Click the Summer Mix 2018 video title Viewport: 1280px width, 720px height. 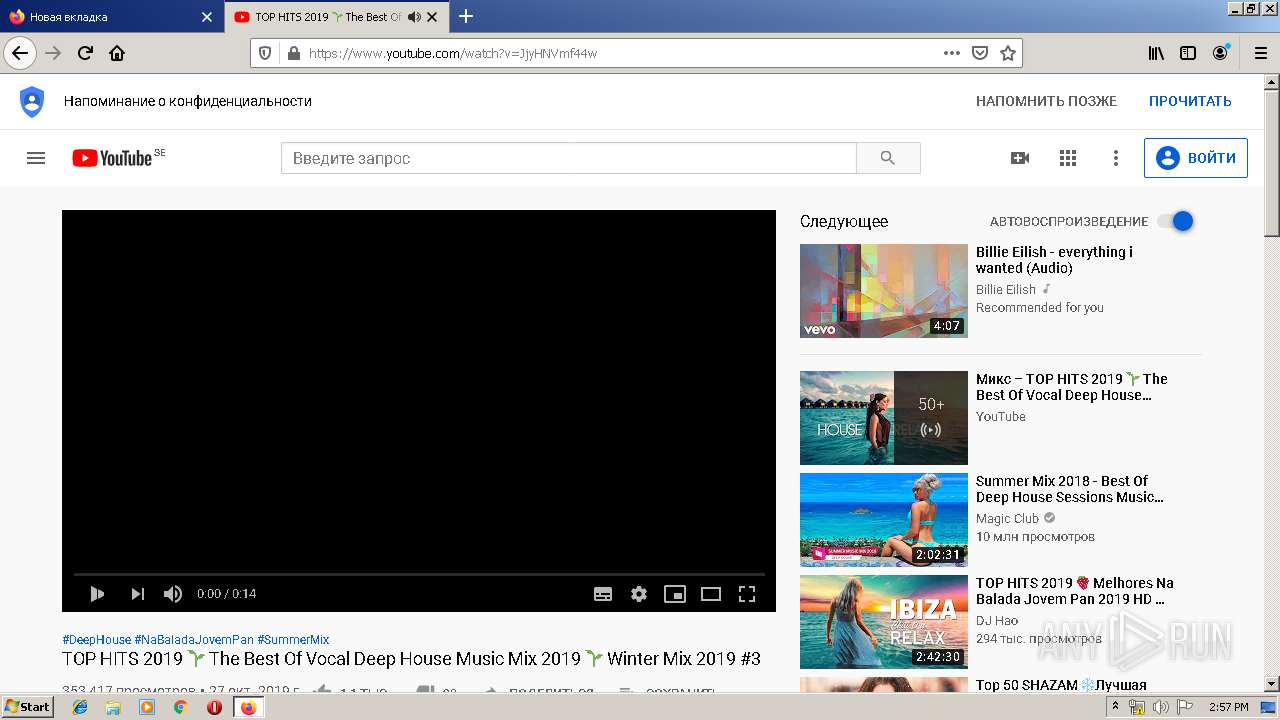pyautogui.click(x=1070, y=489)
